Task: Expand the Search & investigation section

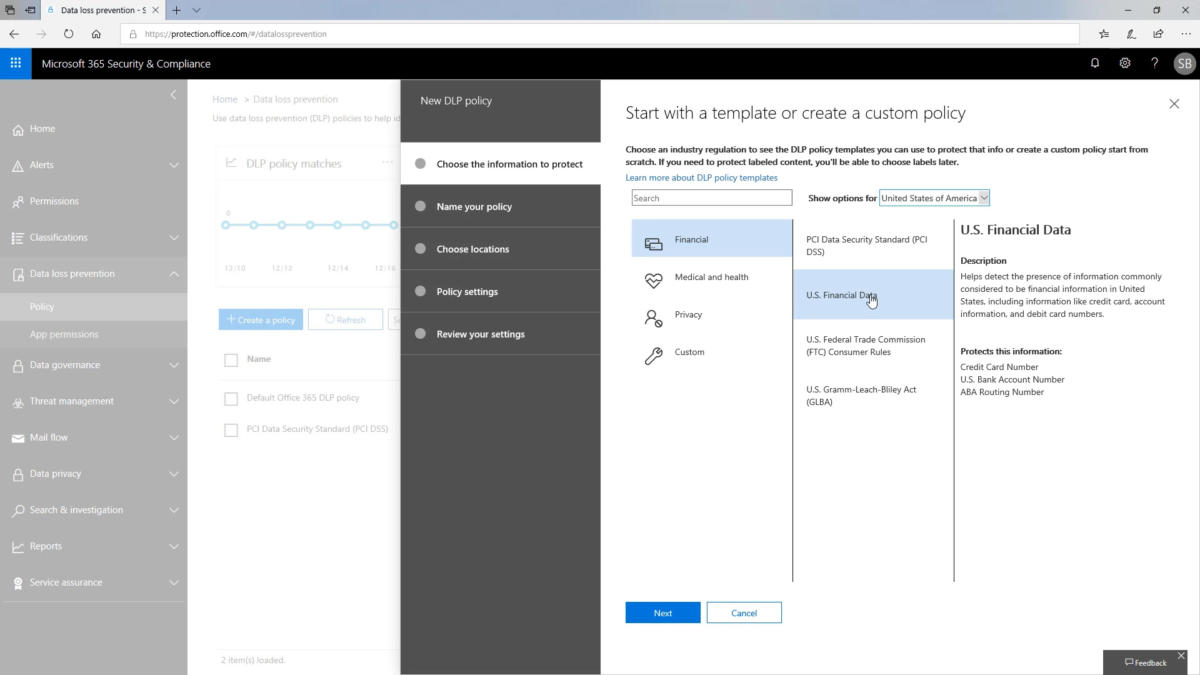Action: point(174,510)
